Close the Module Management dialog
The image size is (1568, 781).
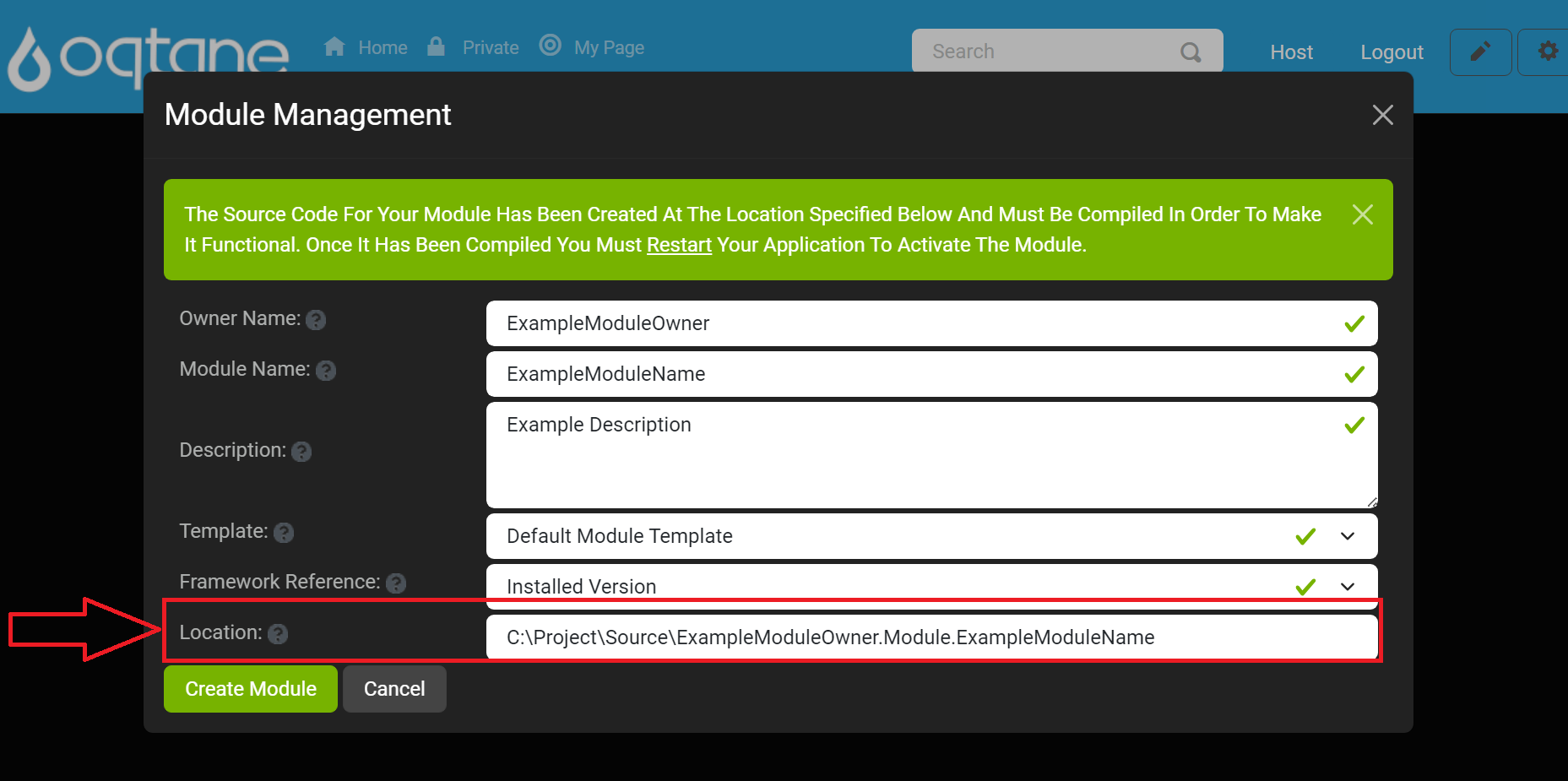point(1382,115)
